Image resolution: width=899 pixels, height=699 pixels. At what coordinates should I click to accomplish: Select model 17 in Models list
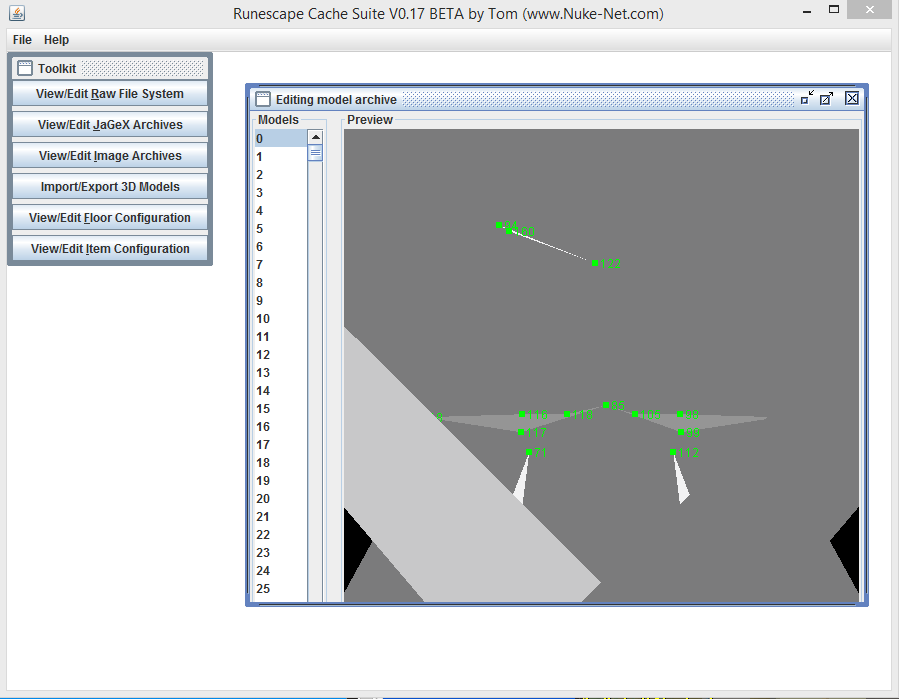(281, 444)
